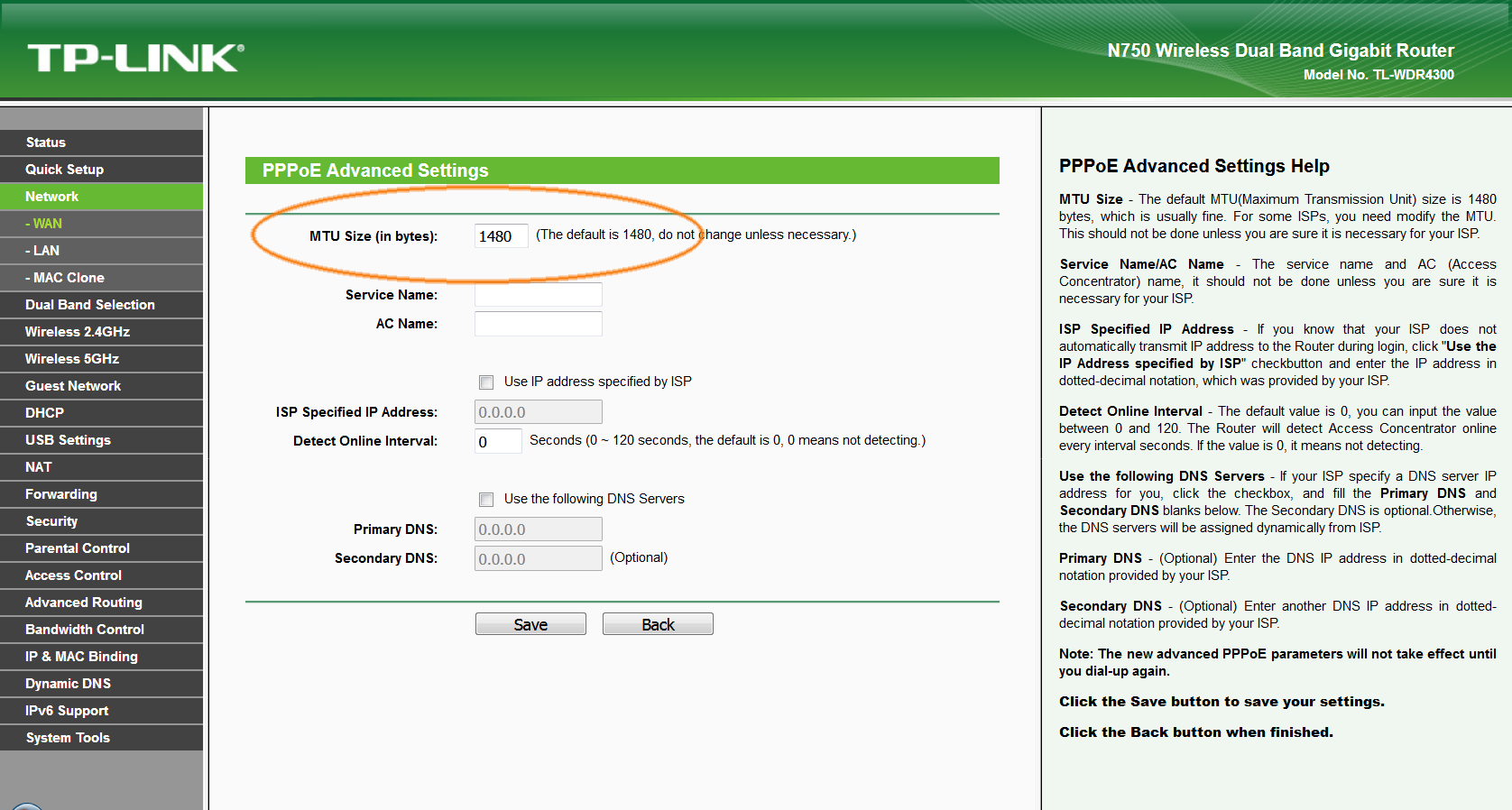Click the ISP Specified IP Address field
Image resolution: width=1512 pixels, height=810 pixels.
pyautogui.click(x=538, y=412)
